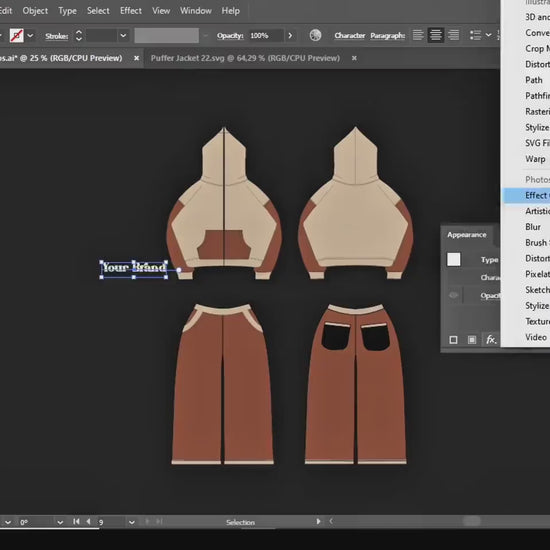Click the Type fill color swatch
The width and height of the screenshot is (550, 550).
[454, 260]
